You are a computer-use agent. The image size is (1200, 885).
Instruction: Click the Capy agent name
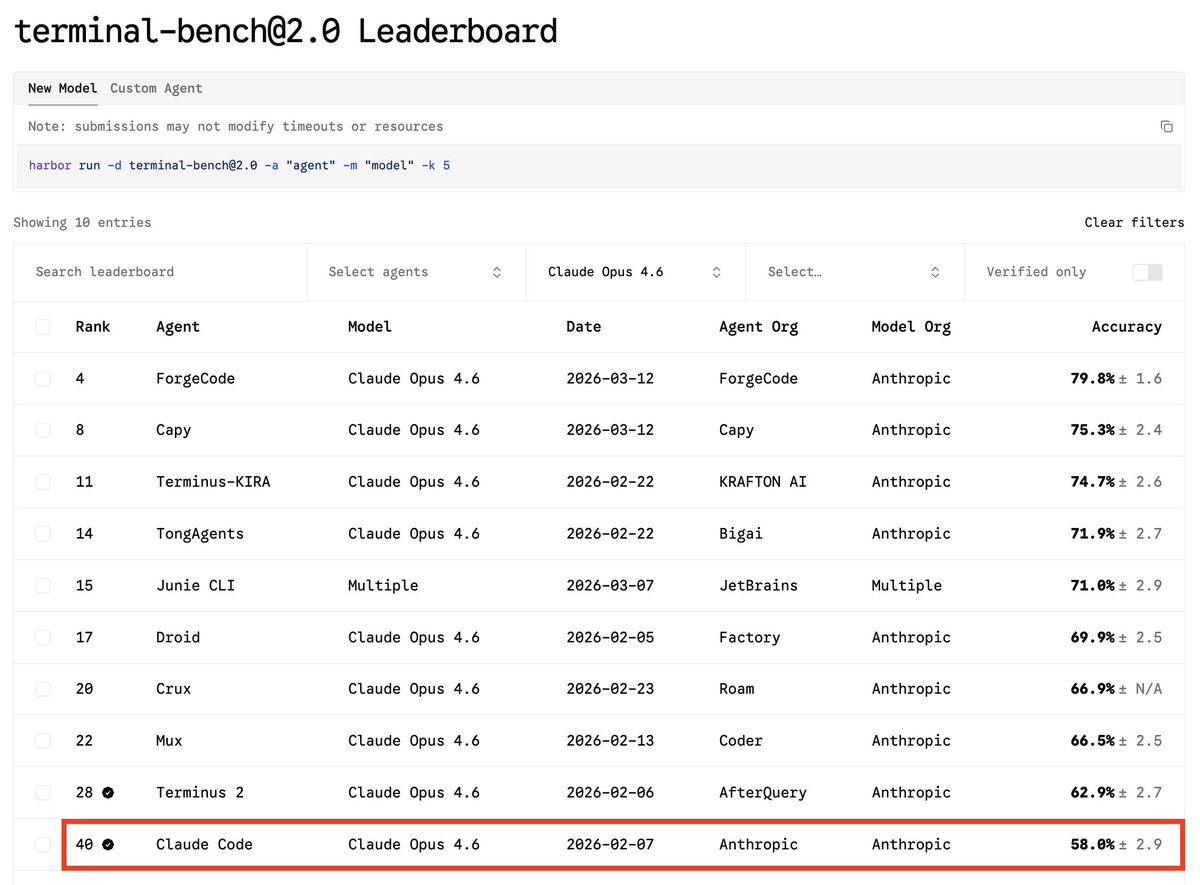point(173,430)
